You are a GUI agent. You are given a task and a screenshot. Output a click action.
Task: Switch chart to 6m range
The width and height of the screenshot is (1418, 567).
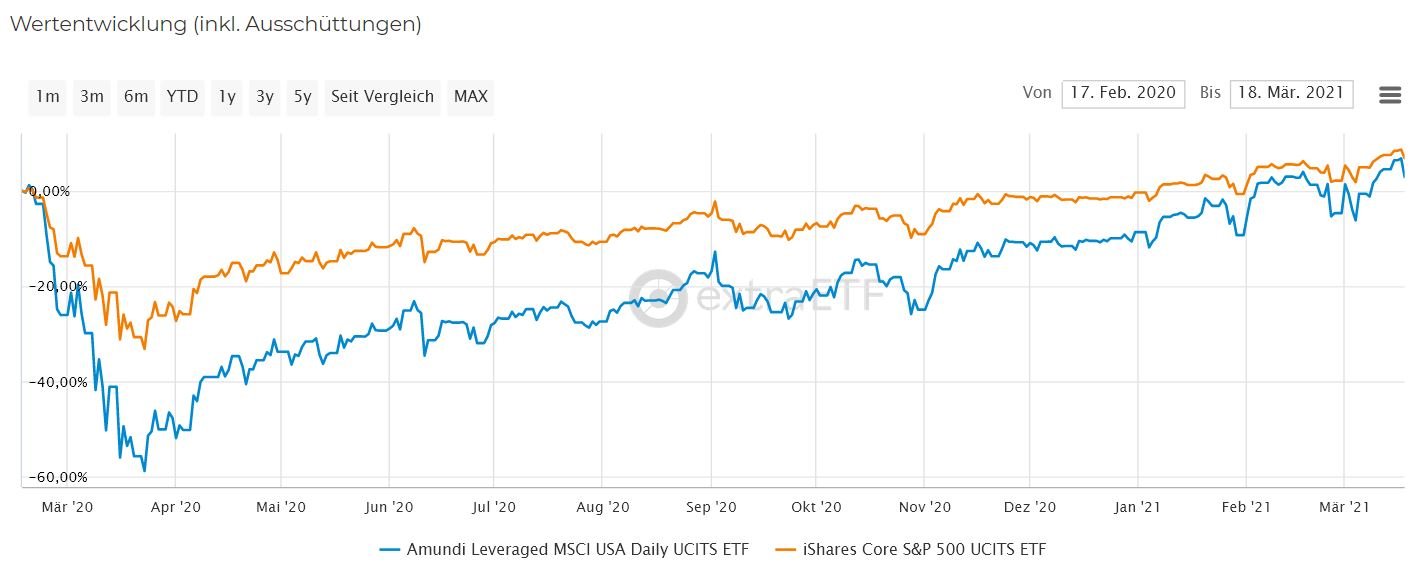[136, 97]
